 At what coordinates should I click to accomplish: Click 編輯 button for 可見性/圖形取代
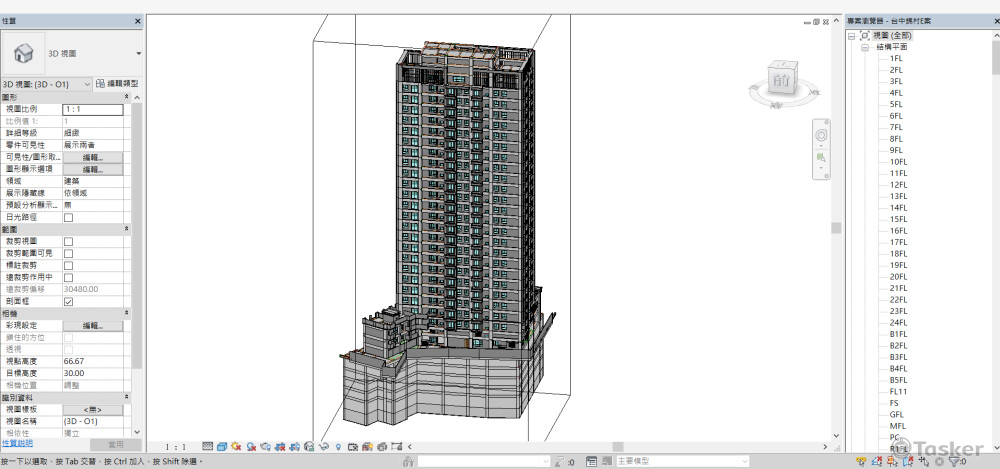(92, 157)
